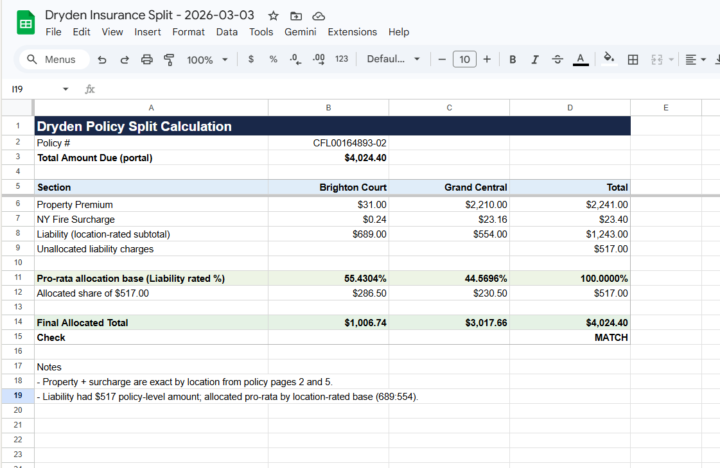The height and width of the screenshot is (468, 720).
Task: Open the Gemini menu
Action: point(300,32)
